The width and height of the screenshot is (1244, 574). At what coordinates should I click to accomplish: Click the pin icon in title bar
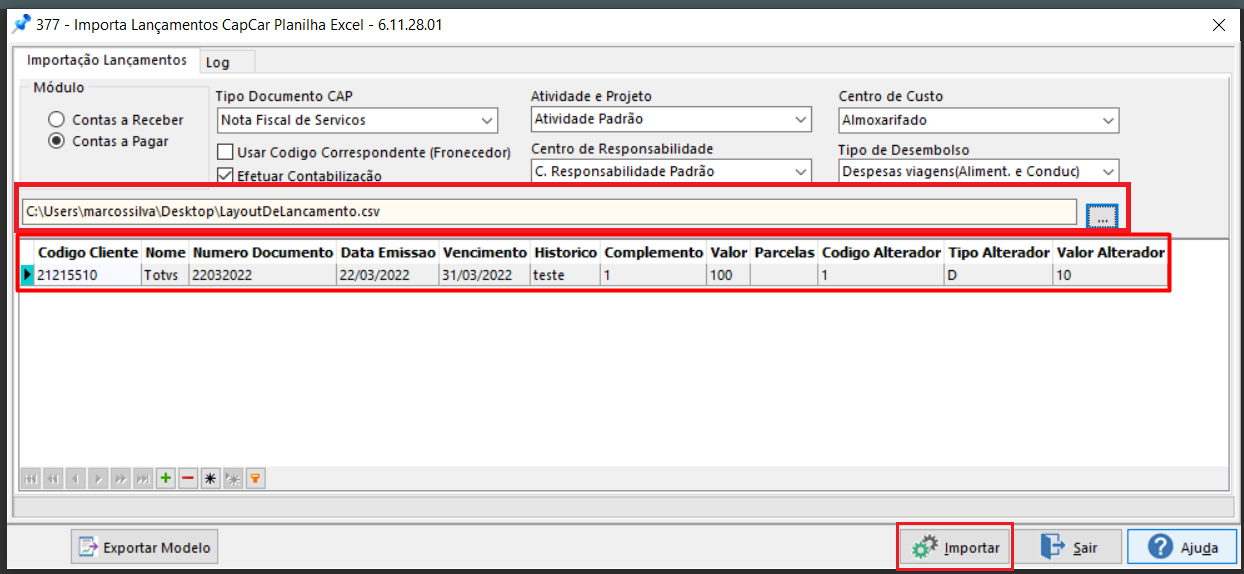point(19,24)
